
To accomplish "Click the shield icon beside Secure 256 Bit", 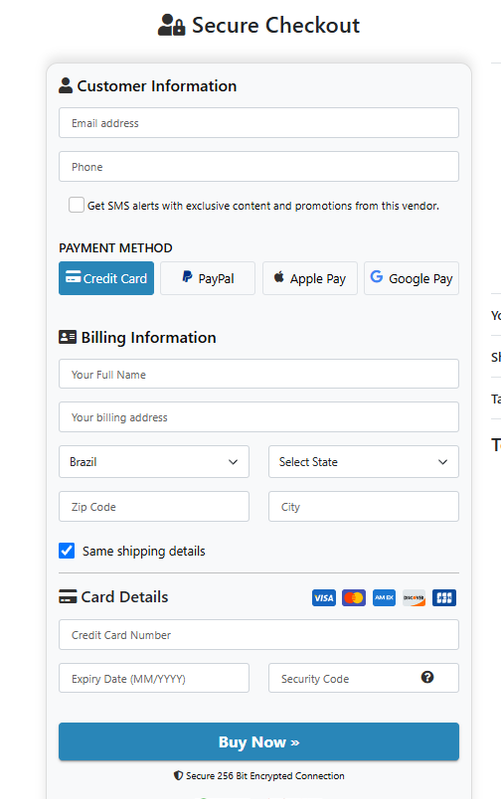I will tap(178, 776).
